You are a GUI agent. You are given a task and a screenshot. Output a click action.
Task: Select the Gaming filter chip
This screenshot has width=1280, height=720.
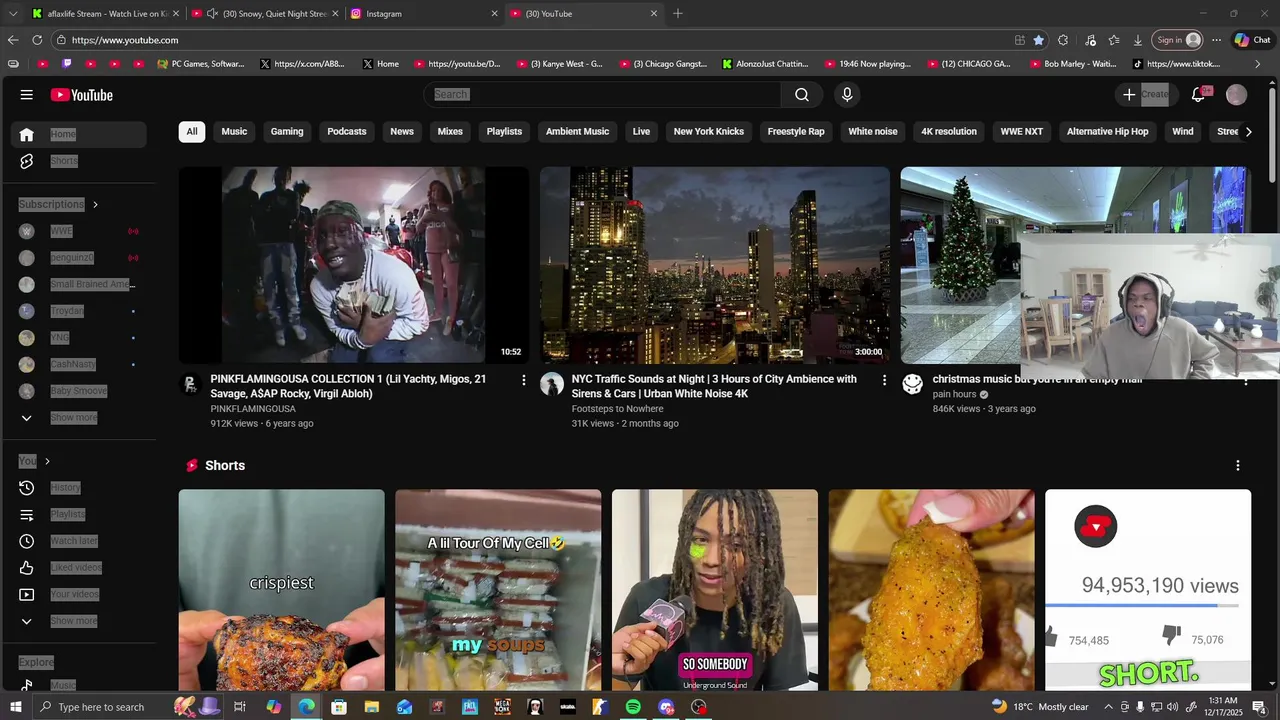[287, 131]
